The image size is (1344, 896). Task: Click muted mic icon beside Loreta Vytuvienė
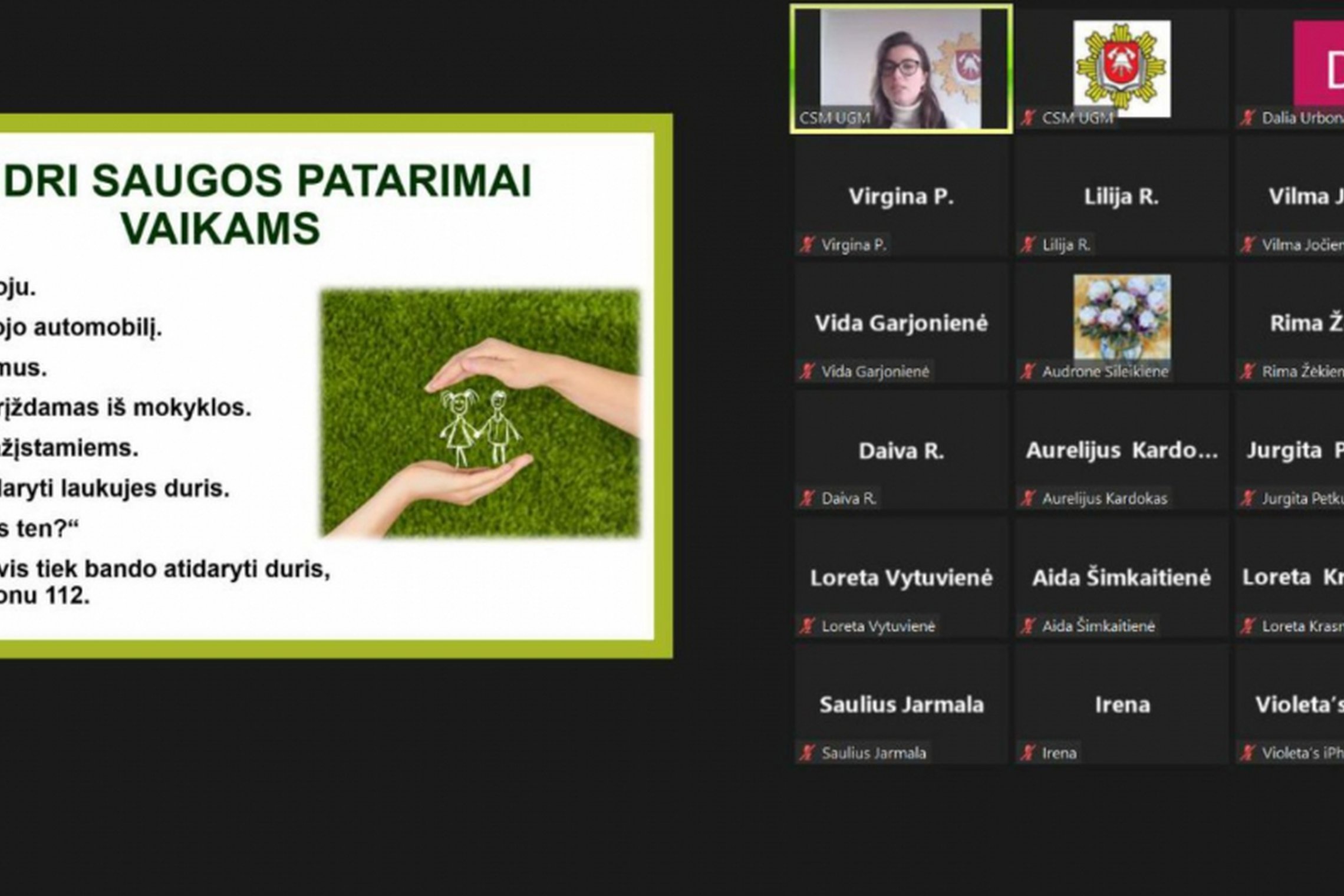coord(807,625)
